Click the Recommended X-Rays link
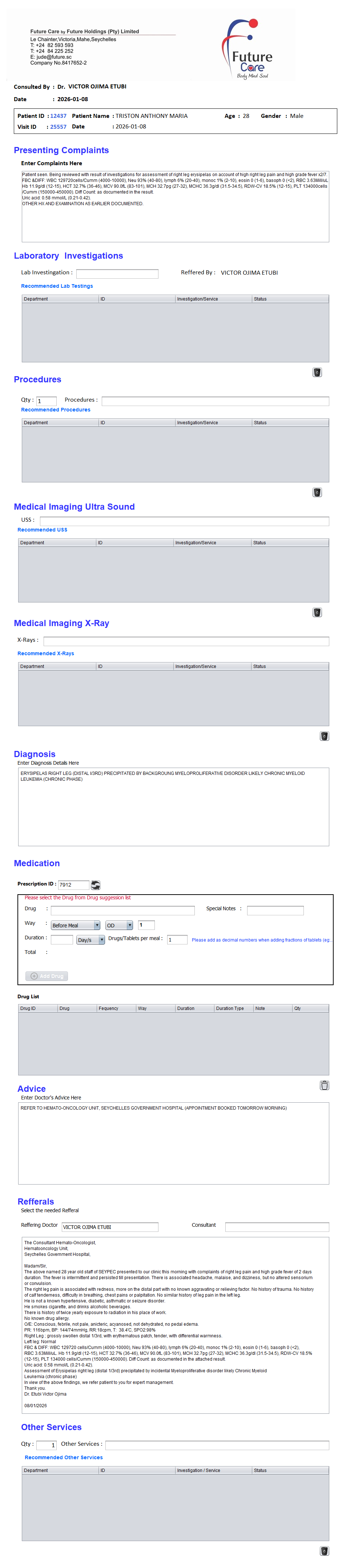 click(45, 653)
